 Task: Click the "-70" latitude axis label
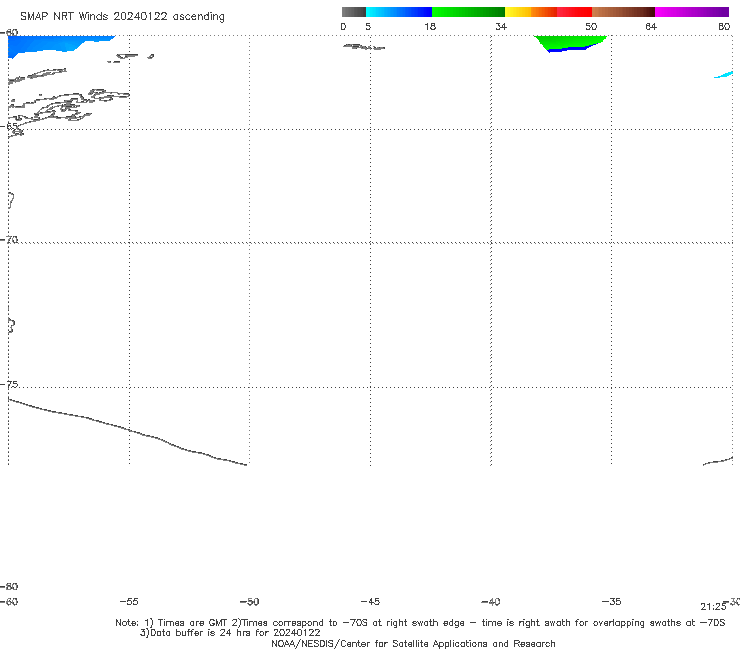click(x=9, y=240)
